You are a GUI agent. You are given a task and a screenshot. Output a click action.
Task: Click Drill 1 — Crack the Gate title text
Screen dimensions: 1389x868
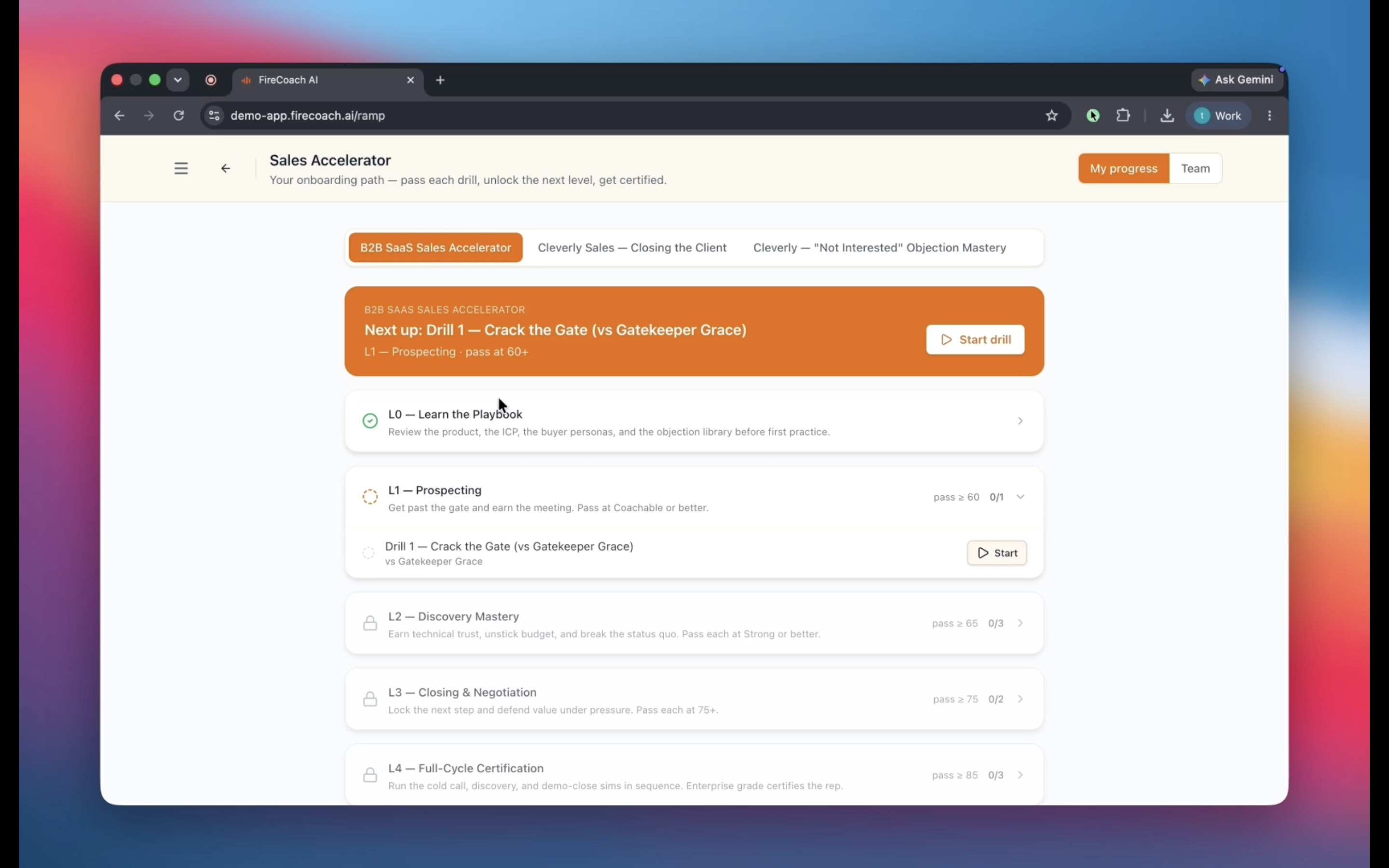[x=509, y=546]
